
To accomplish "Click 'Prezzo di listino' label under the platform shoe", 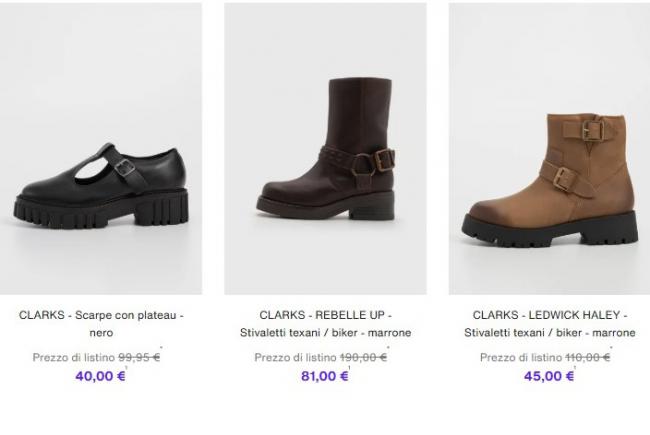I will tap(74, 357).
